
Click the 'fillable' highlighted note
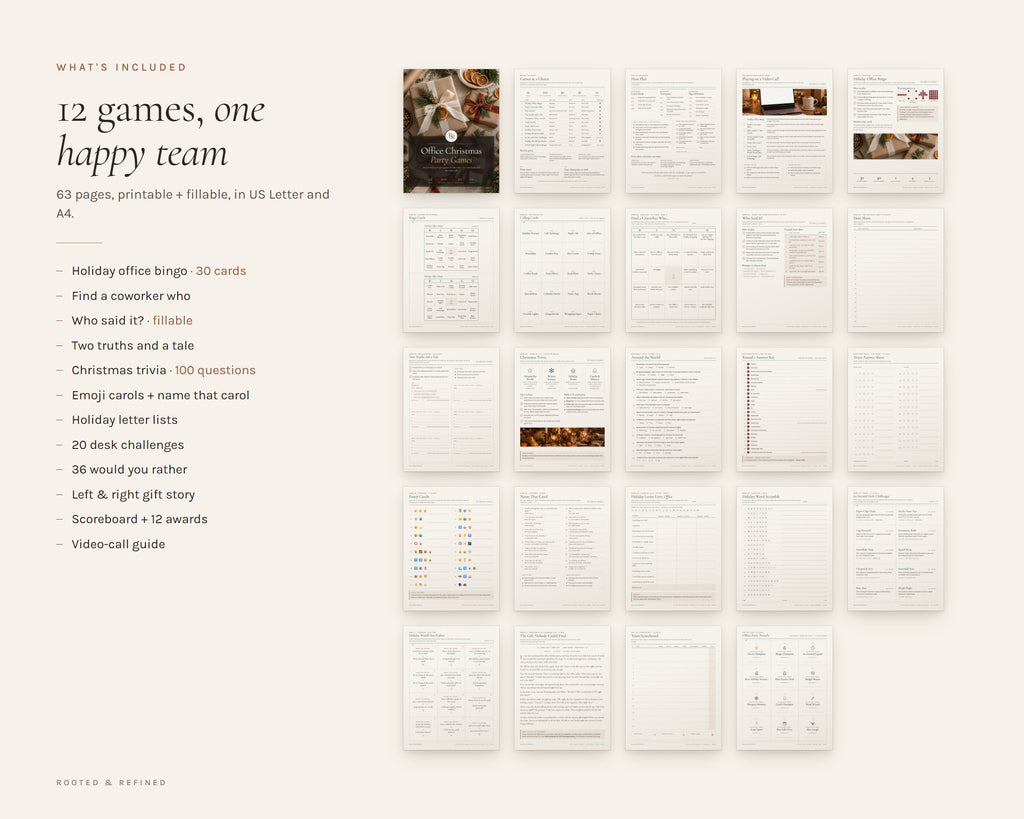click(172, 321)
